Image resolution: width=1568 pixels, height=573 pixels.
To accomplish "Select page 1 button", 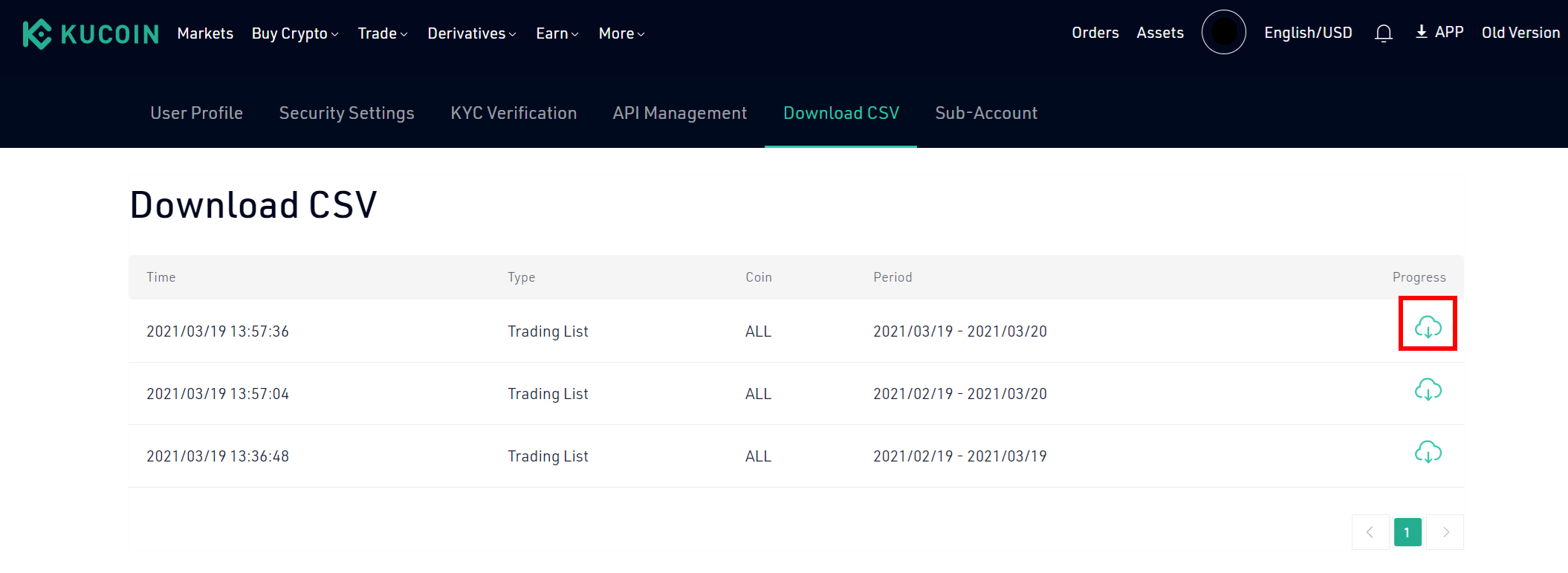I will 1407,532.
